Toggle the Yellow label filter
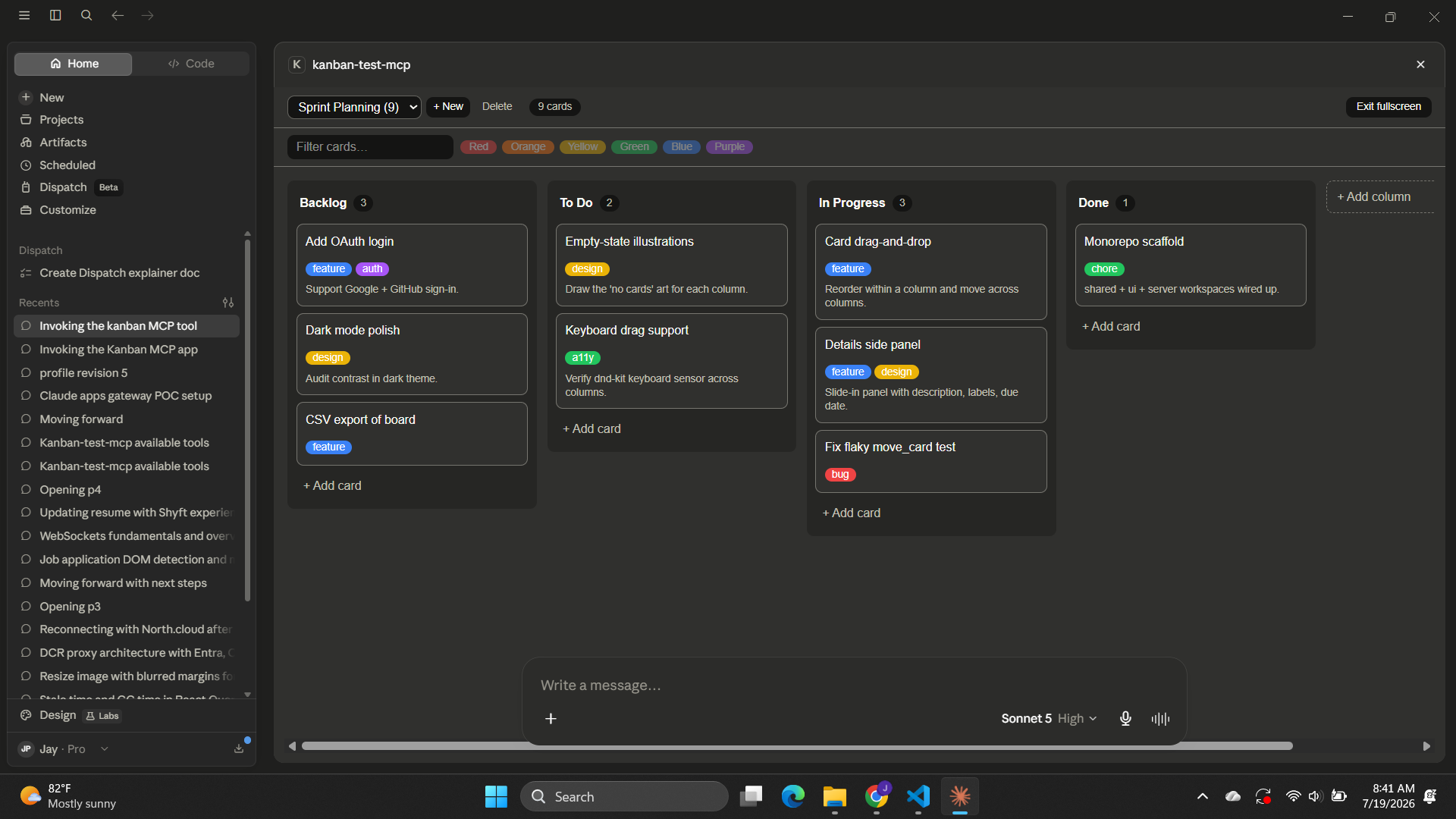 [x=582, y=146]
